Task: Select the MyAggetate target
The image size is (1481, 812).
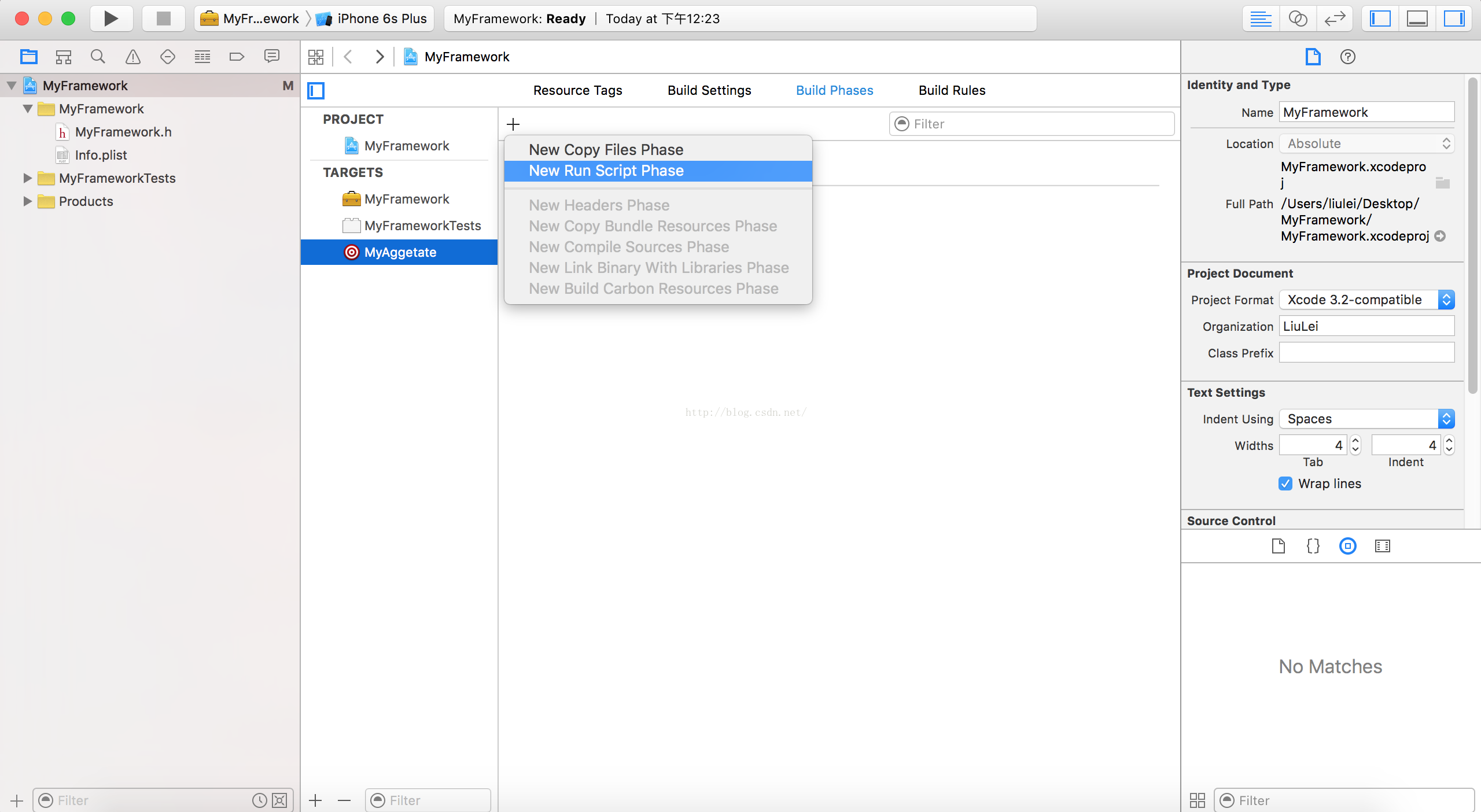Action: tap(399, 252)
